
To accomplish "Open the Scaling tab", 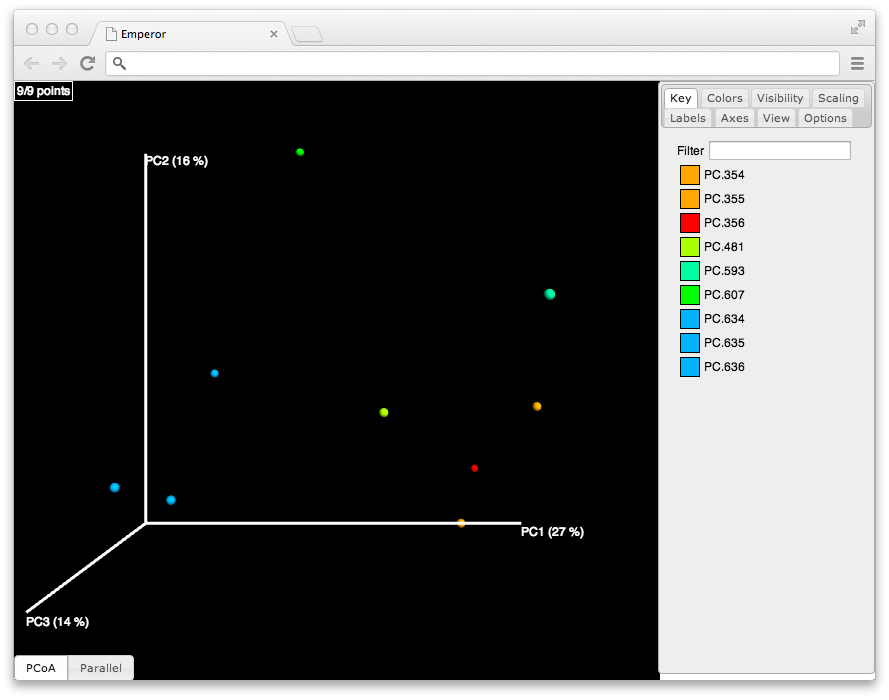I will click(x=838, y=98).
